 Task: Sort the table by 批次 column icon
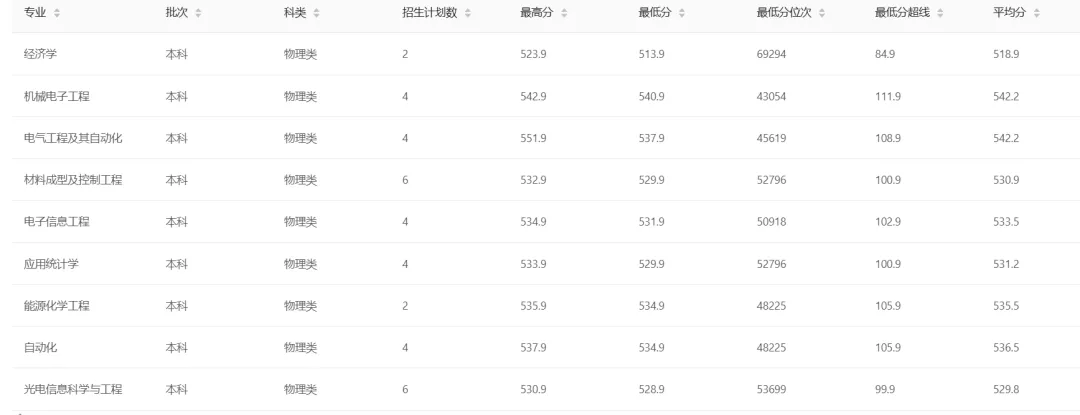pyautogui.click(x=198, y=12)
